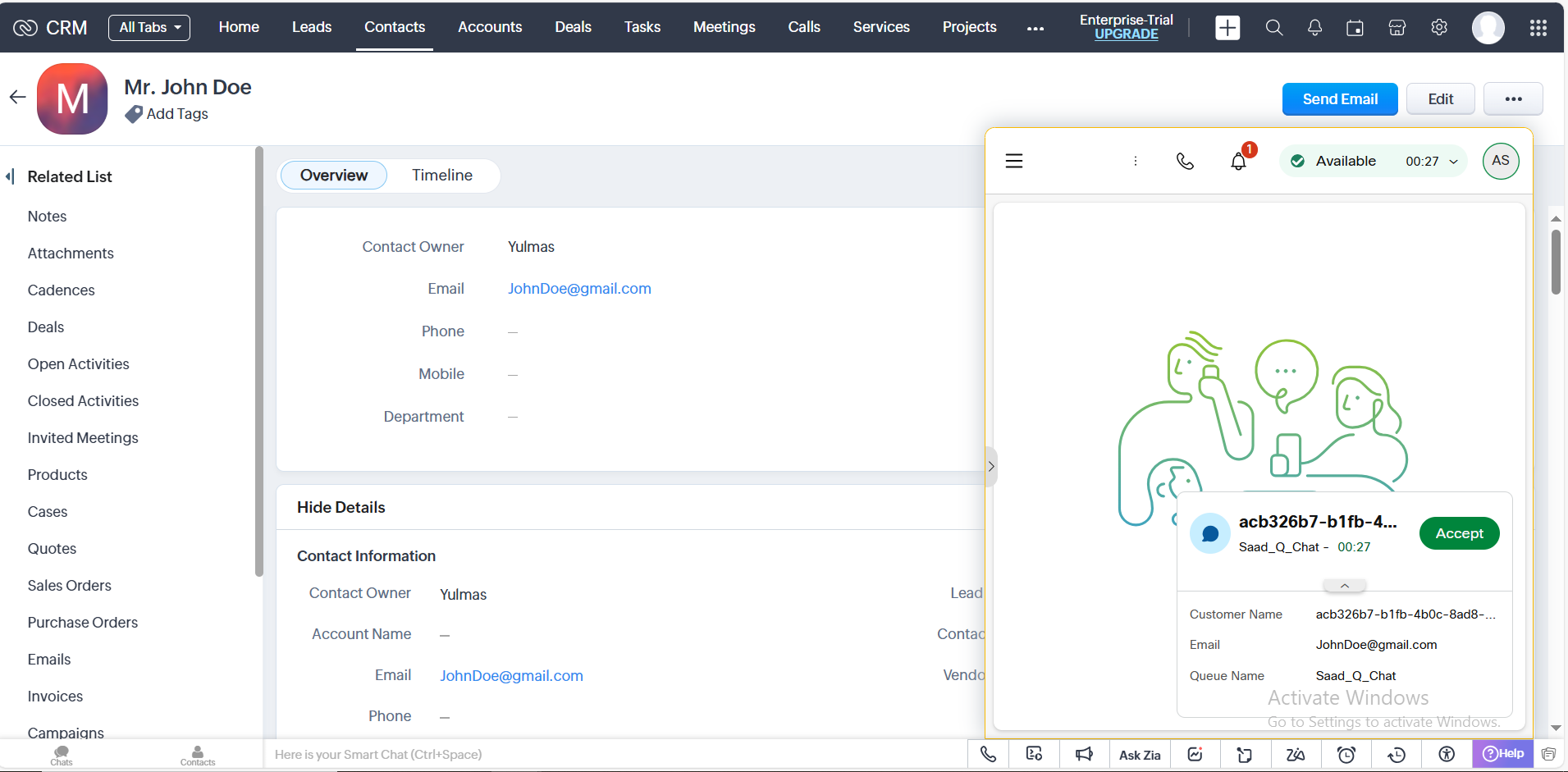Click the plus create-new icon
1568x772 pixels.
(1227, 28)
